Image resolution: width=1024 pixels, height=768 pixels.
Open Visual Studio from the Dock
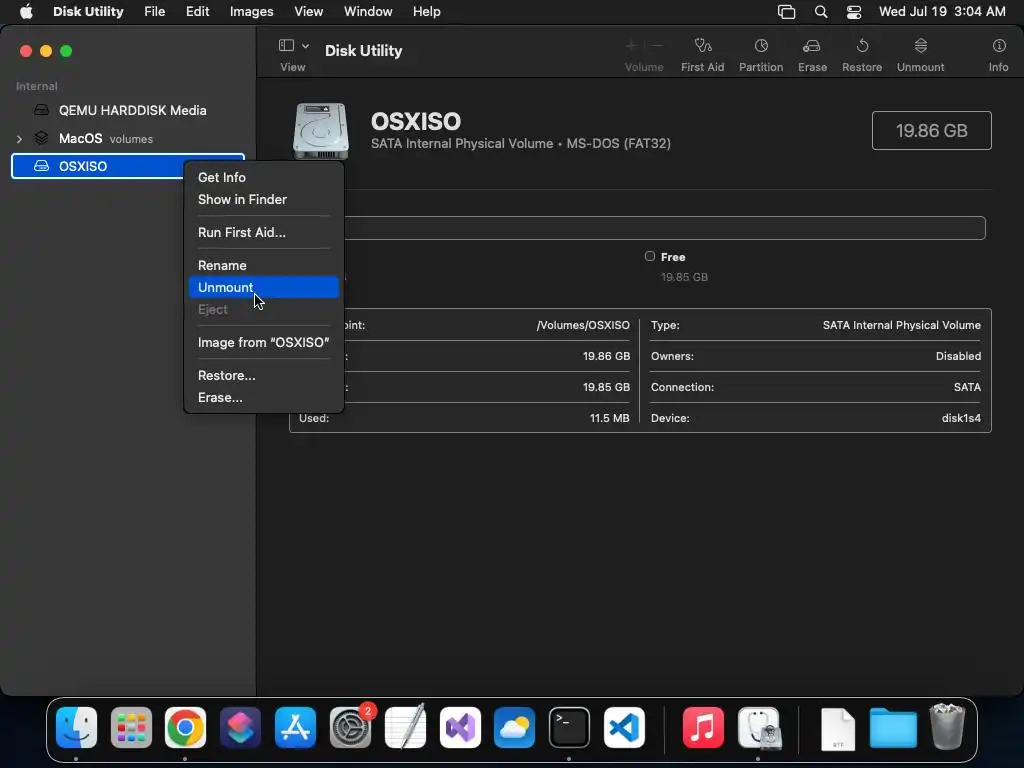tap(460, 727)
